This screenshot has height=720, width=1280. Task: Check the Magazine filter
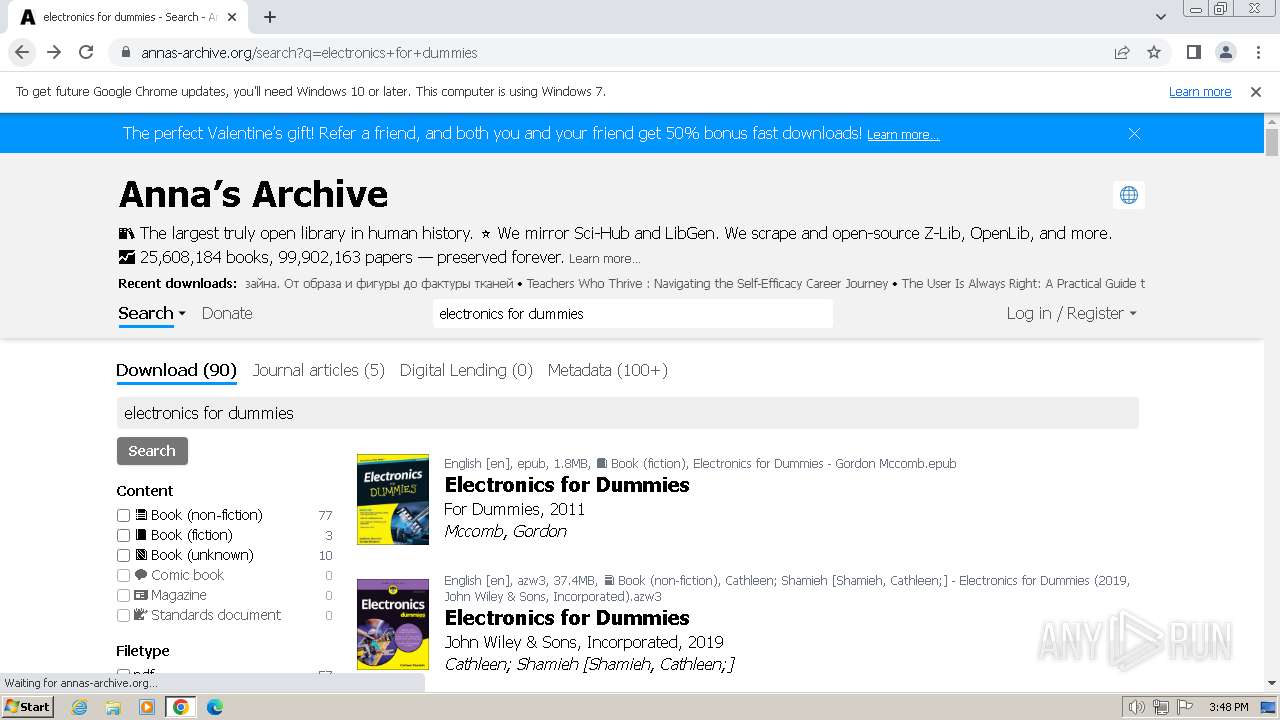(x=123, y=595)
